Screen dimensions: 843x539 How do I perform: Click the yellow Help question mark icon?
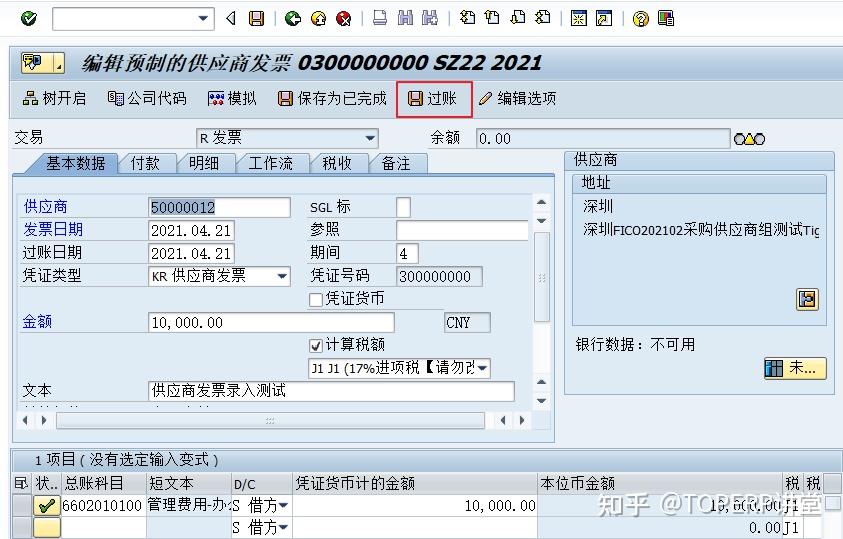pos(640,19)
